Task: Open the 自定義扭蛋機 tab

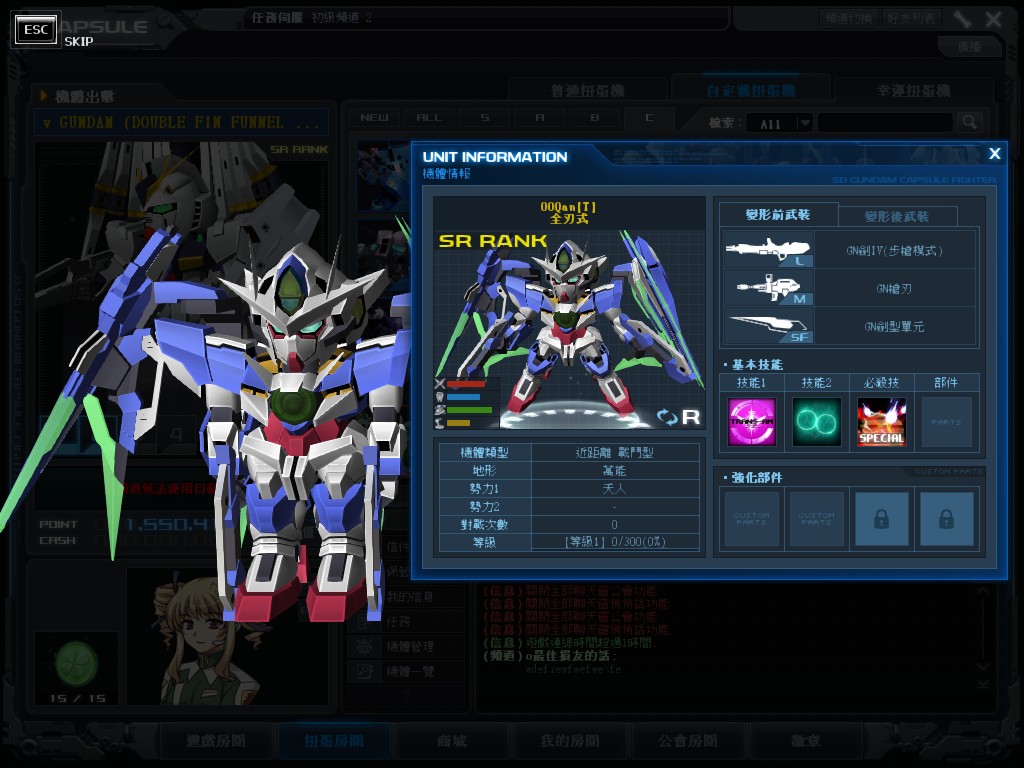Action: tap(751, 91)
